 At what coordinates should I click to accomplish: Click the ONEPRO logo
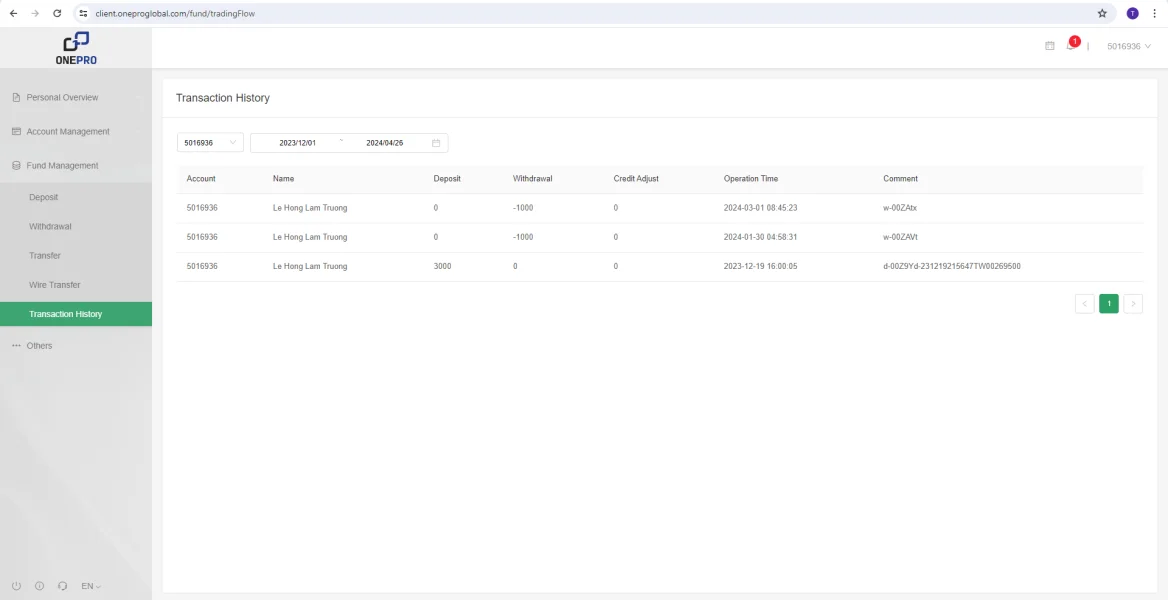[76, 48]
